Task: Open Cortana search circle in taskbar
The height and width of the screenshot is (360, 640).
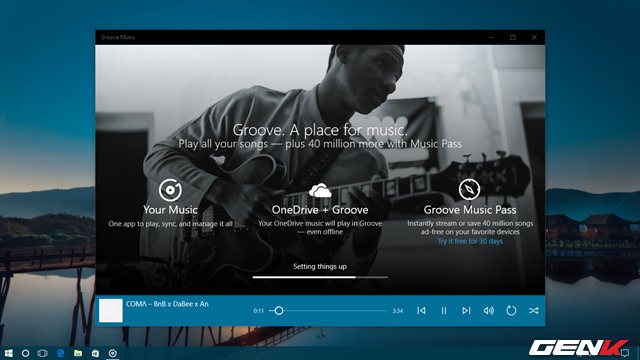Action: tap(25, 353)
